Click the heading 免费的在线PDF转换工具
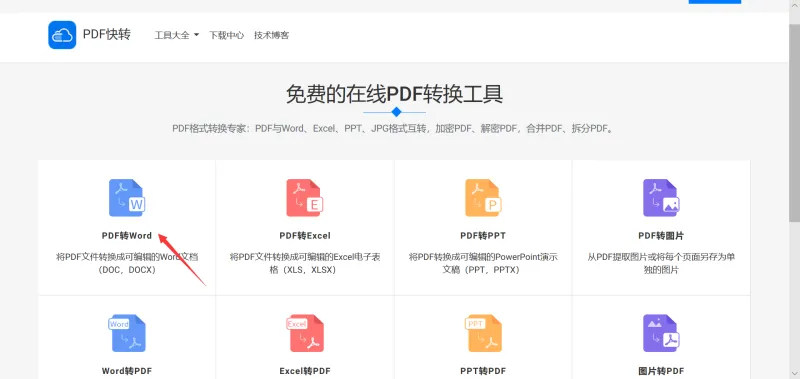The image size is (800, 379). [394, 94]
